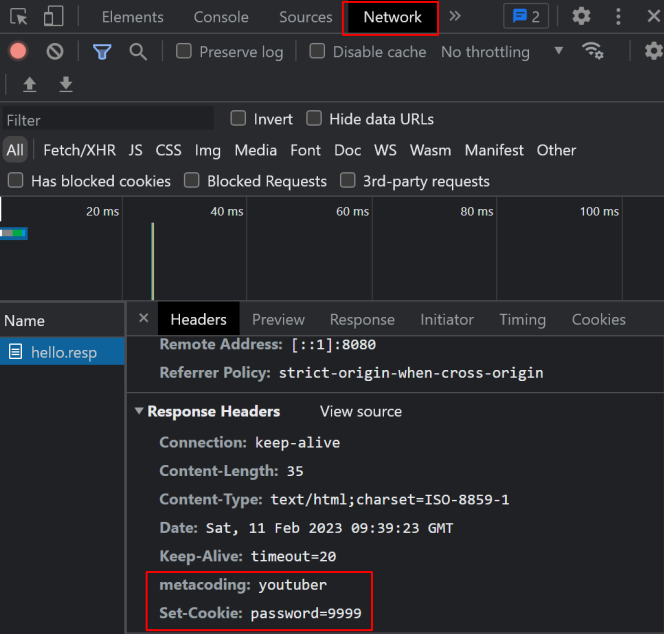
Task: Switch to the Console tab
Action: tap(221, 17)
